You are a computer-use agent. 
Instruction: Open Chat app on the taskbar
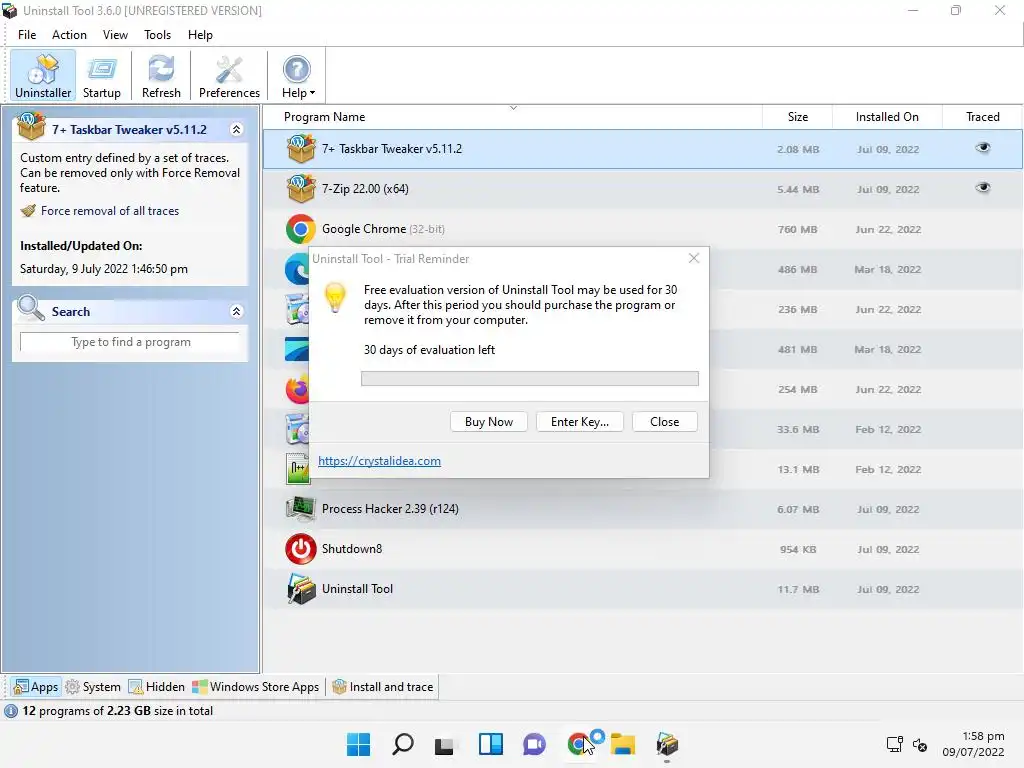534,744
